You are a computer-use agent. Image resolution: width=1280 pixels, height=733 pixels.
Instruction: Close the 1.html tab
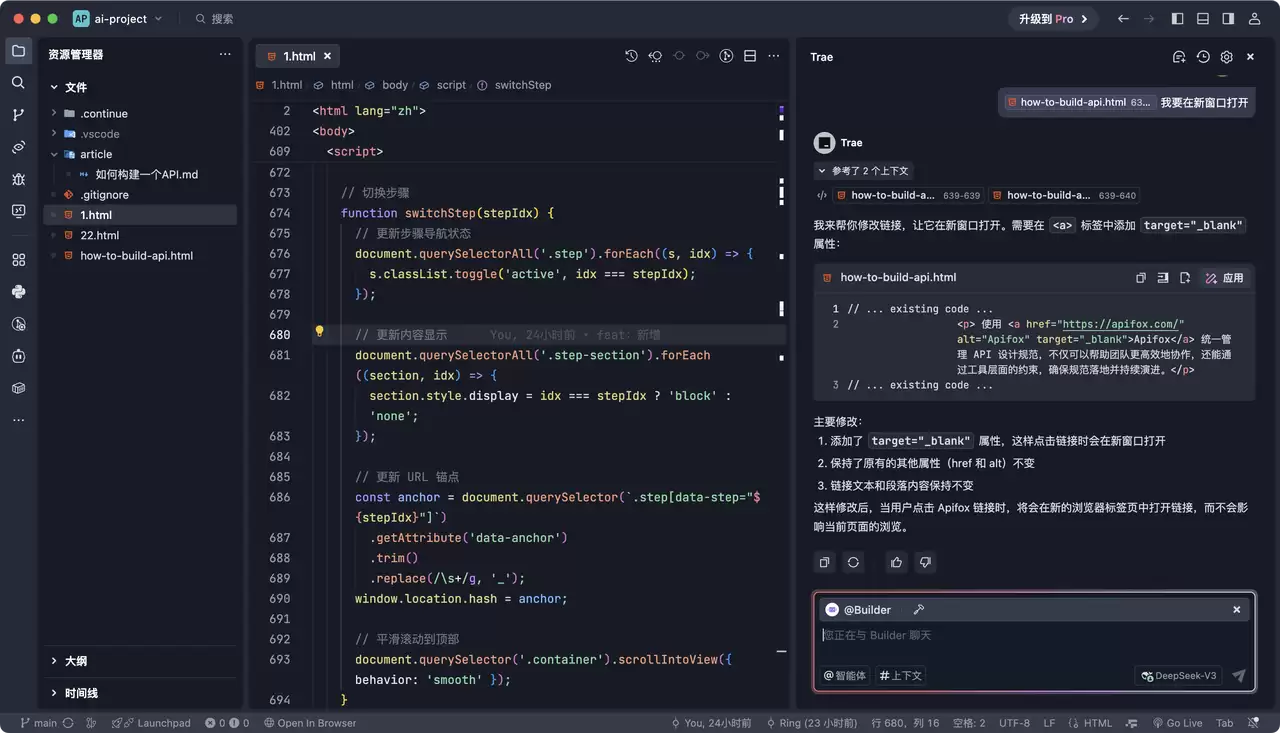[x=327, y=56]
